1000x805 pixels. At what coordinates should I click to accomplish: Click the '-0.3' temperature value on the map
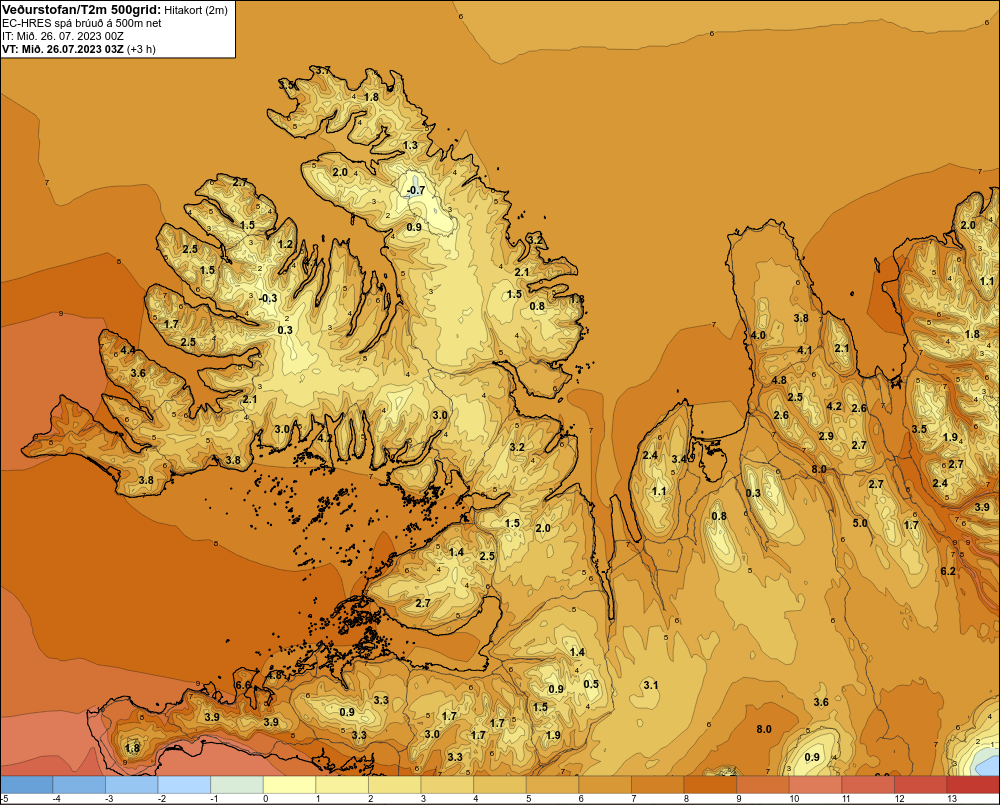[268, 298]
